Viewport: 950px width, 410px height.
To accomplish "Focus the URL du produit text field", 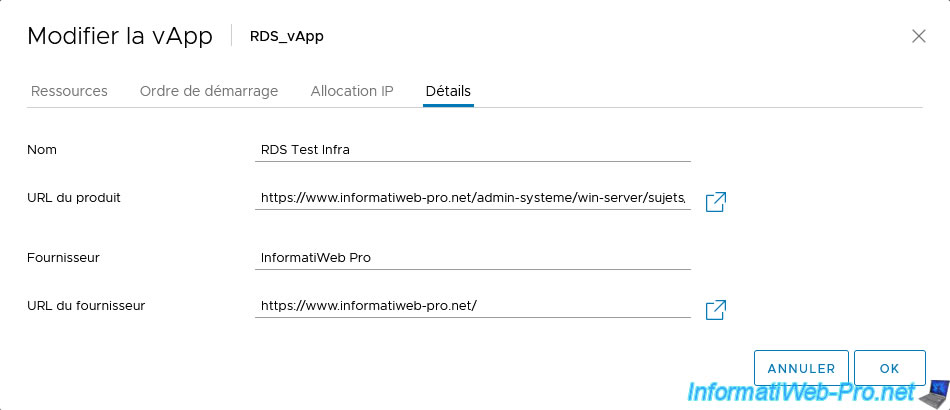I will point(473,198).
